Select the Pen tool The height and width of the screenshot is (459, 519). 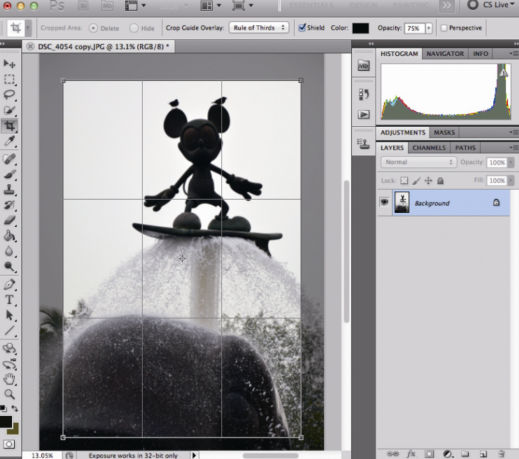click(9, 284)
